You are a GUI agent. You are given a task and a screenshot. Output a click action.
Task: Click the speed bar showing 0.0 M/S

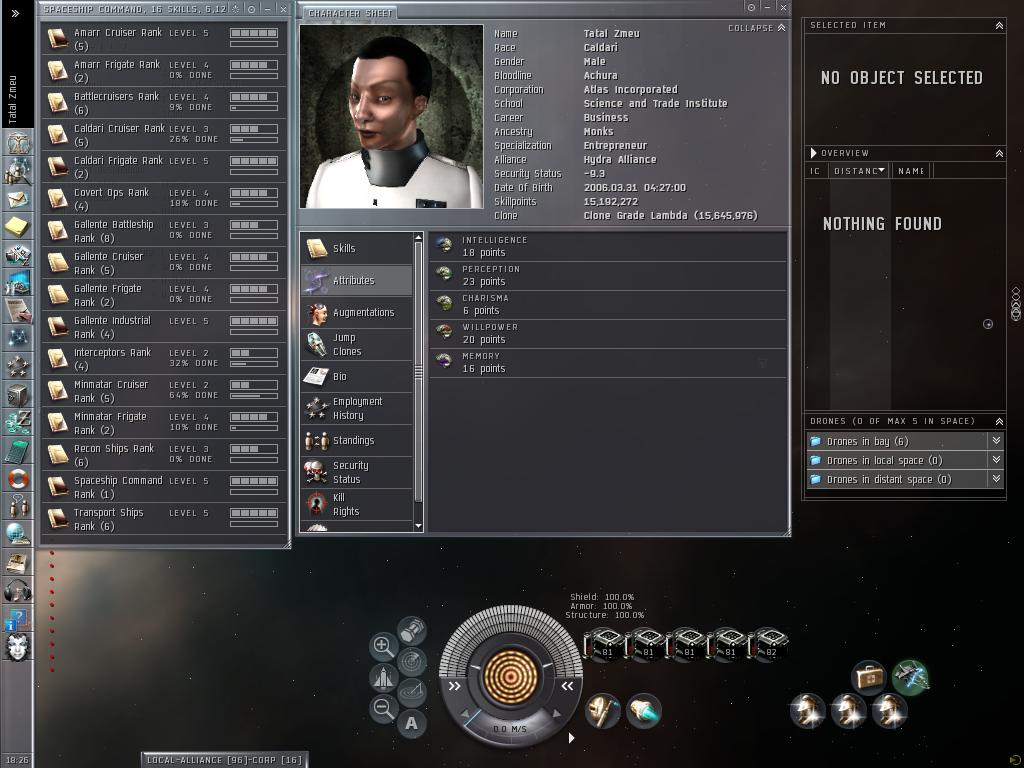(x=509, y=729)
